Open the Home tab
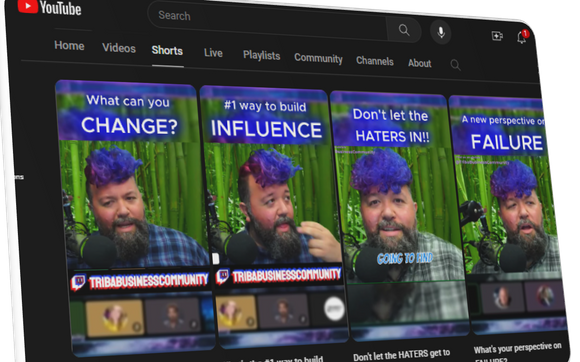The image size is (580, 362). 69,45
